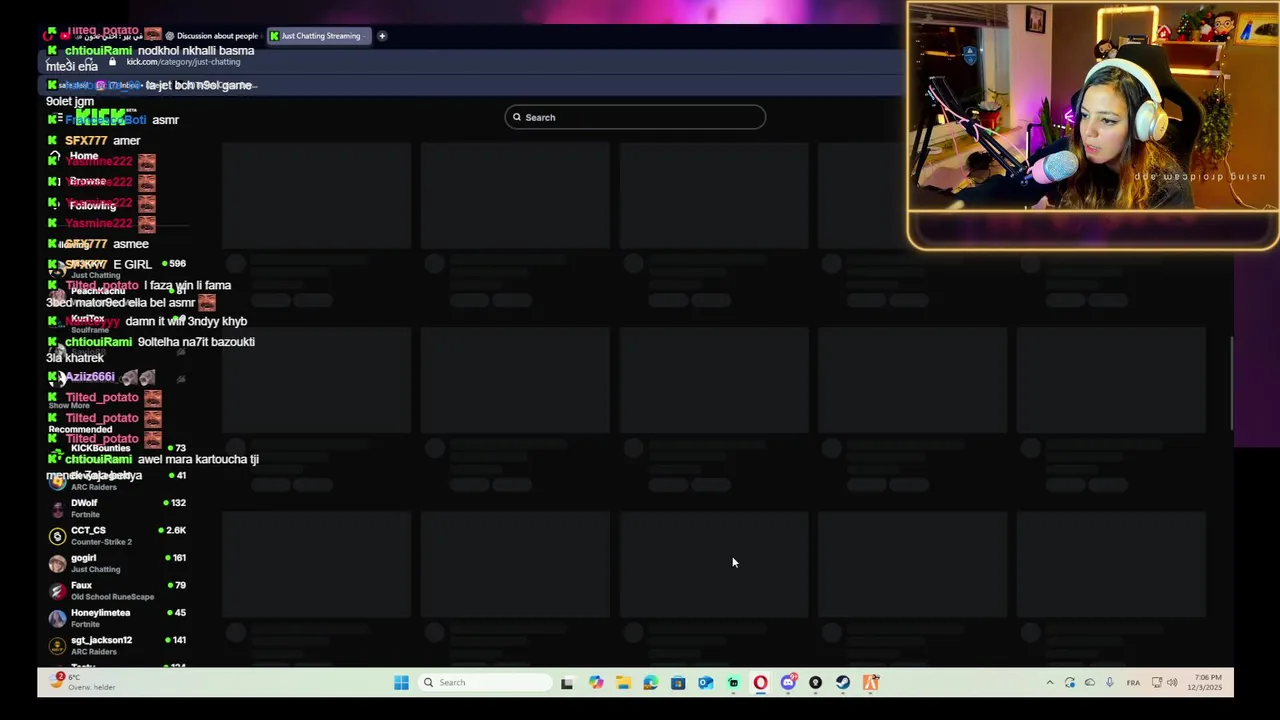
Task: Click the kick.com address bar
Action: tap(183, 62)
